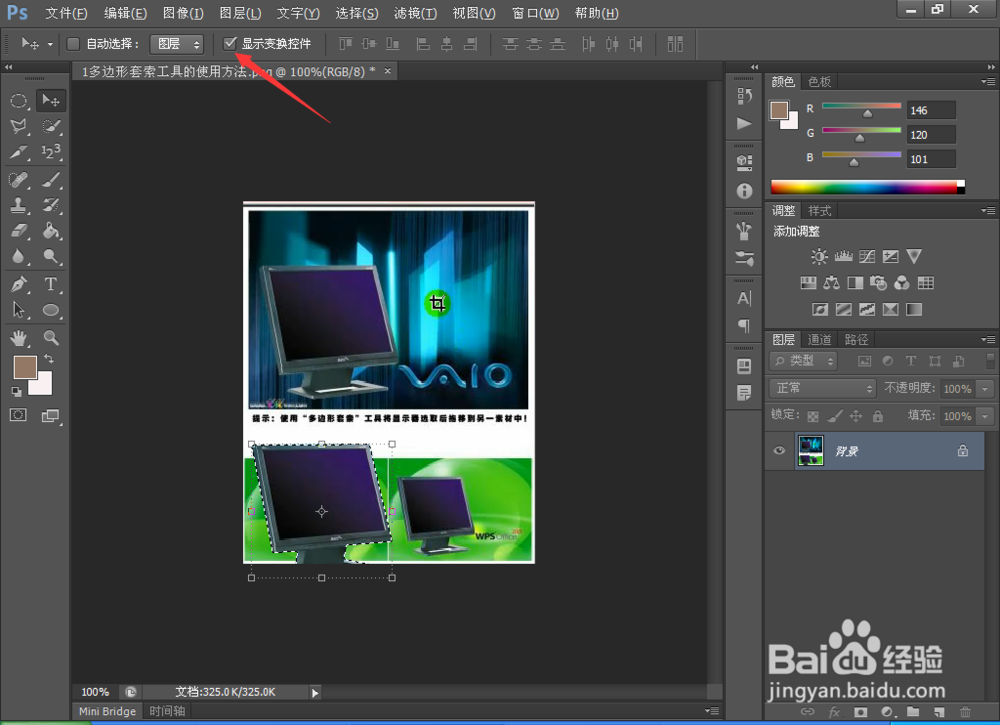Select the Brush tool

coord(50,180)
